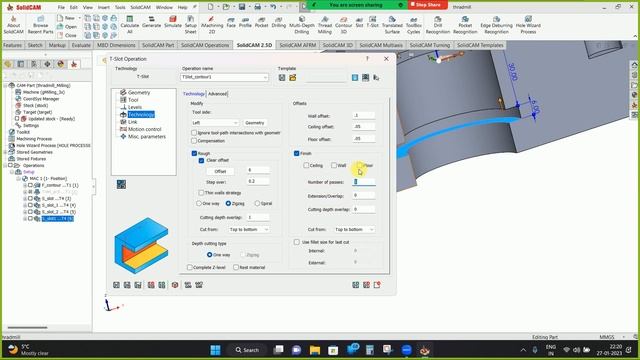Click the Geometry button beside Tool side
640x360 pixels.
tap(255, 123)
